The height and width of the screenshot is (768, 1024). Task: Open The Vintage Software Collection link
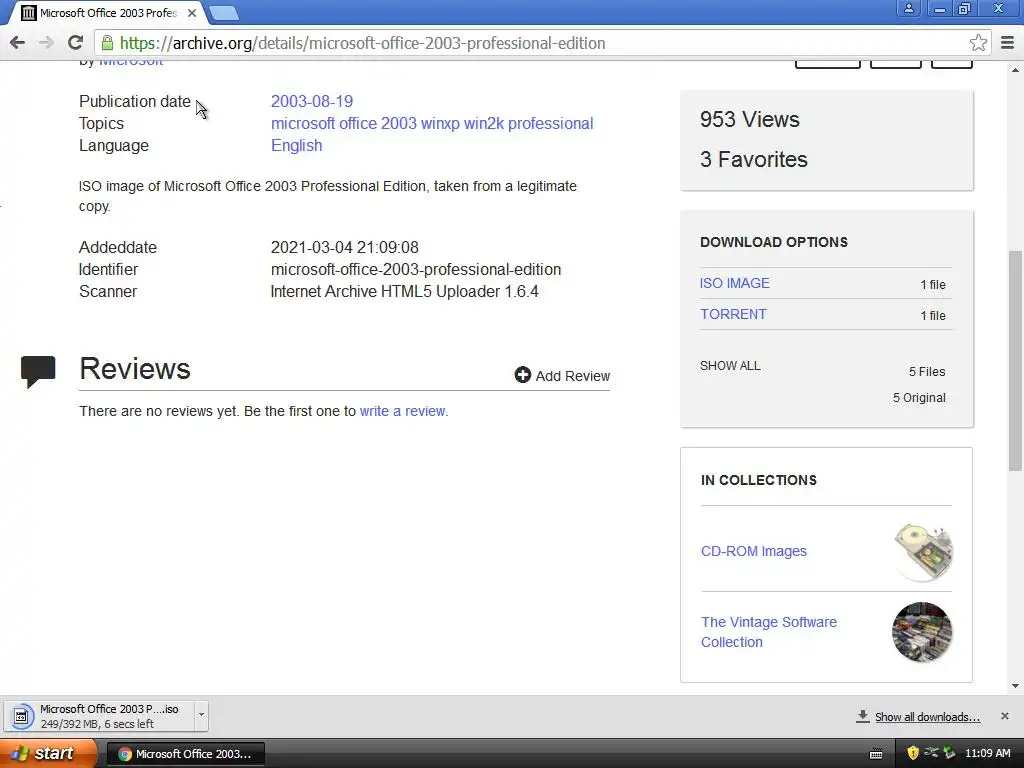pyautogui.click(x=769, y=632)
